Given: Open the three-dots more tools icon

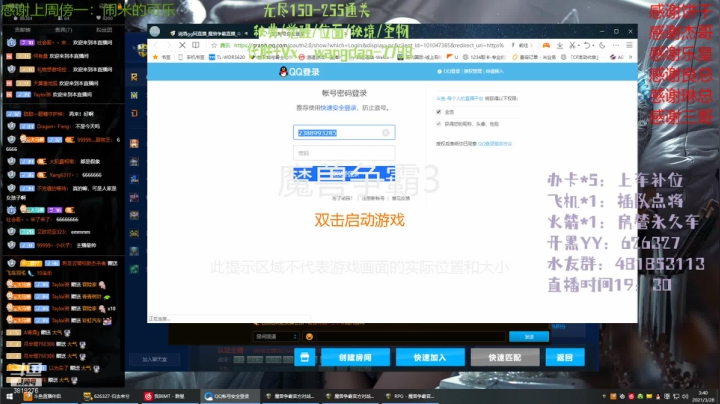Looking at the screenshot, I should (x=616, y=45).
